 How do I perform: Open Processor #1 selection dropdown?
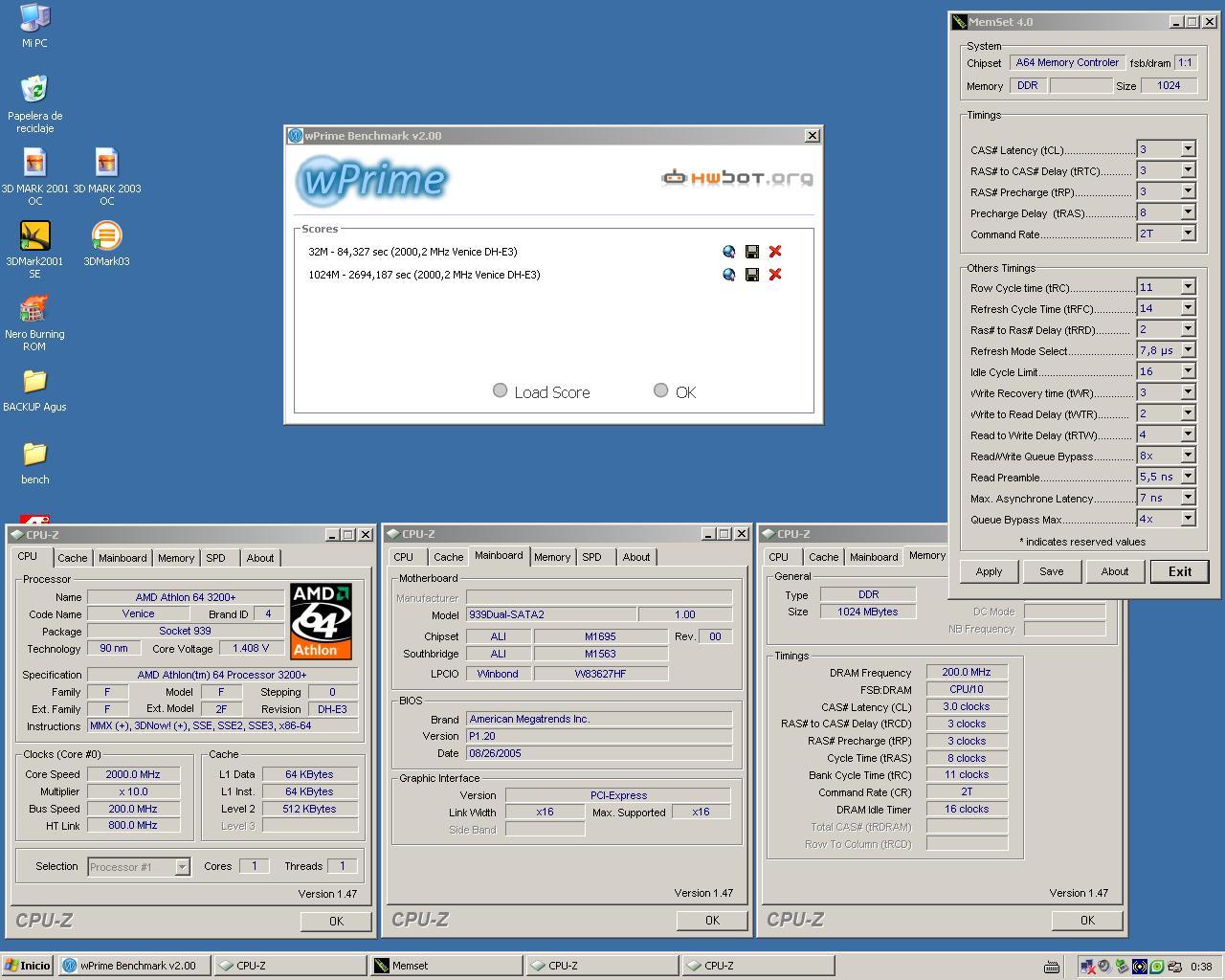pyautogui.click(x=182, y=867)
